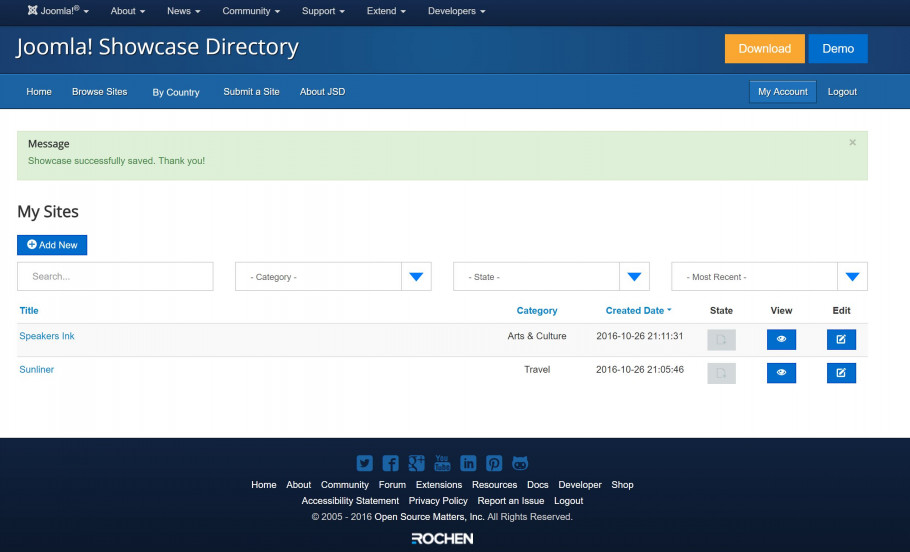Screen dimensions: 910x552
Task: Click Logout link in footer
Action: point(569,501)
